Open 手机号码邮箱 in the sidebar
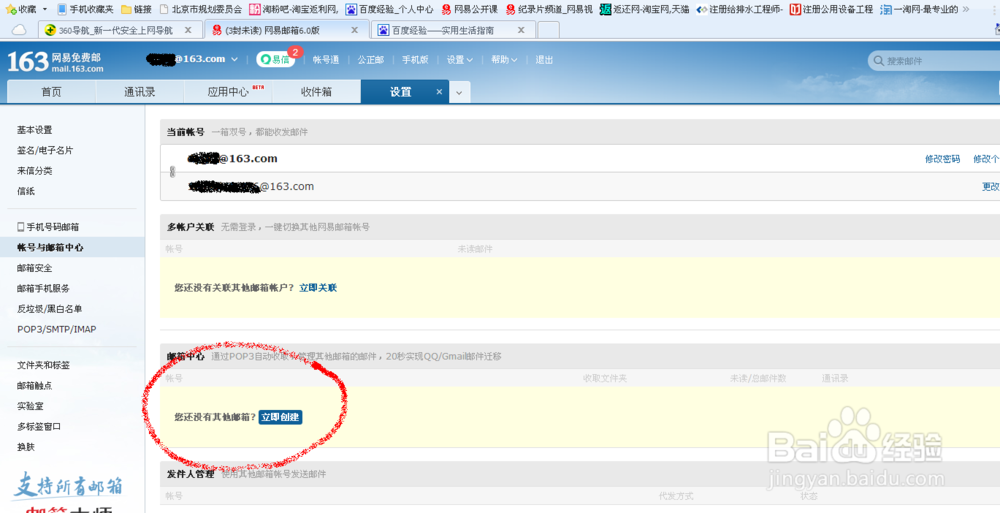Viewport: 1000px width, 513px height. point(48,227)
